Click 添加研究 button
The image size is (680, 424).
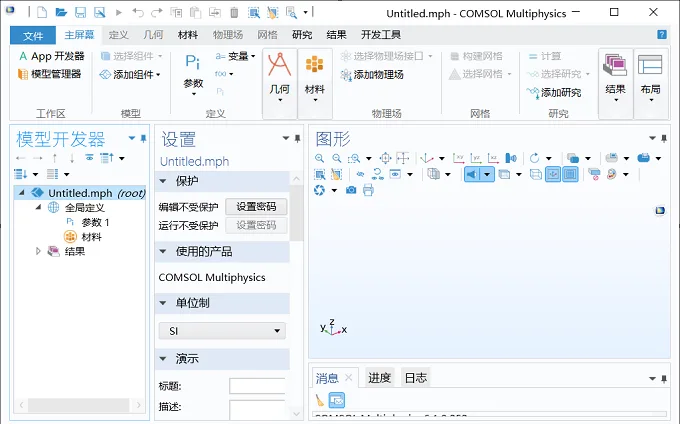(x=554, y=92)
